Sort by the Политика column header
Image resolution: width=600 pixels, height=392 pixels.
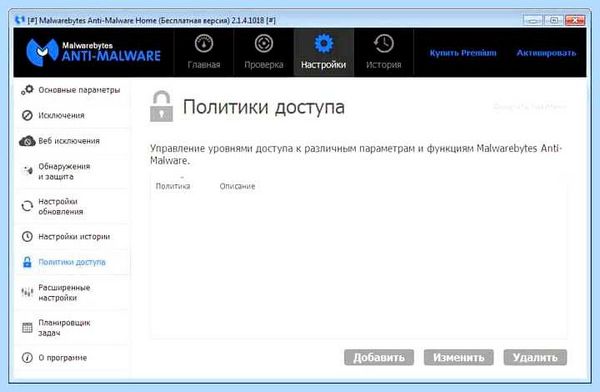173,186
